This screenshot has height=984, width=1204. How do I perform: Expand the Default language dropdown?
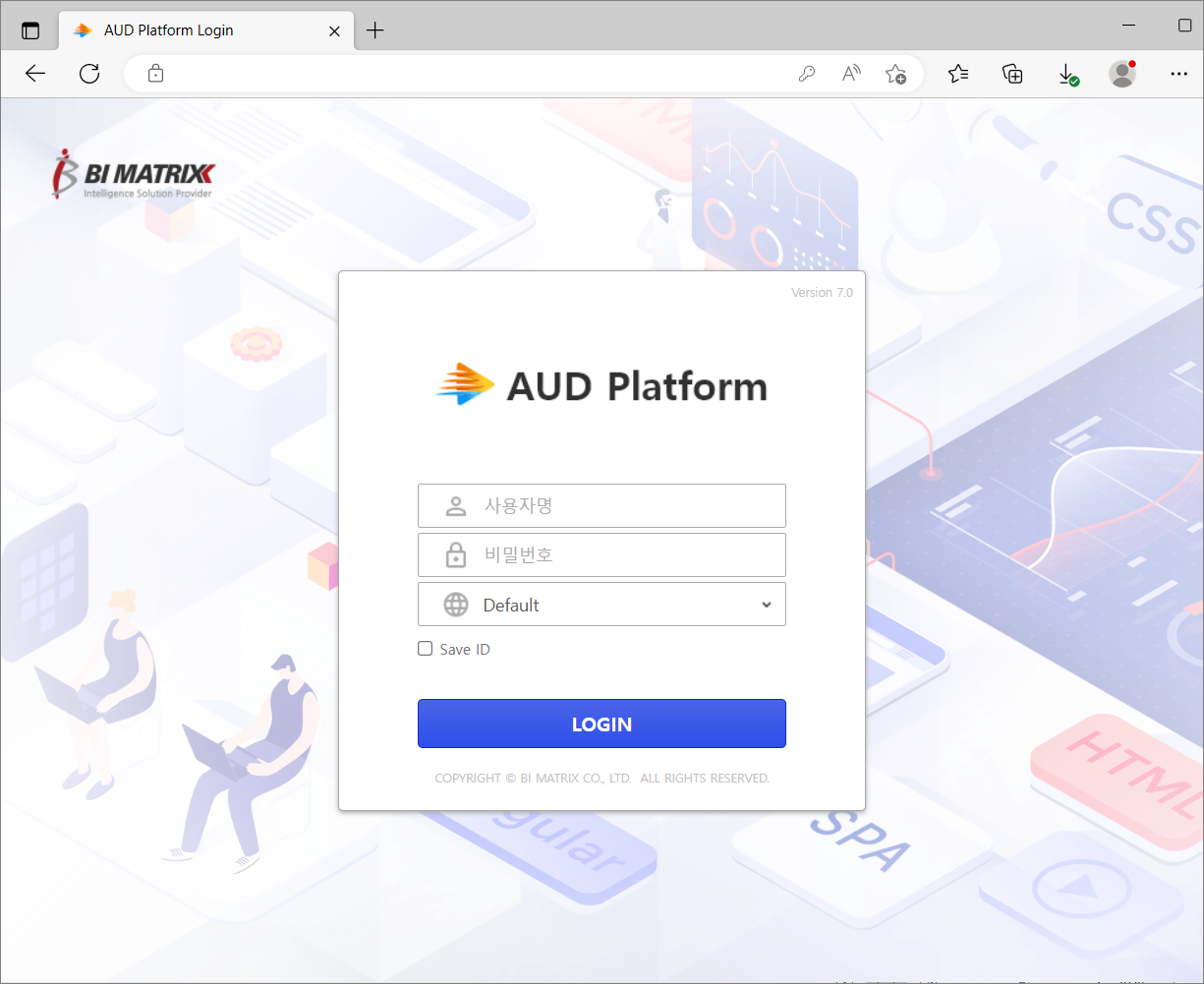(602, 605)
